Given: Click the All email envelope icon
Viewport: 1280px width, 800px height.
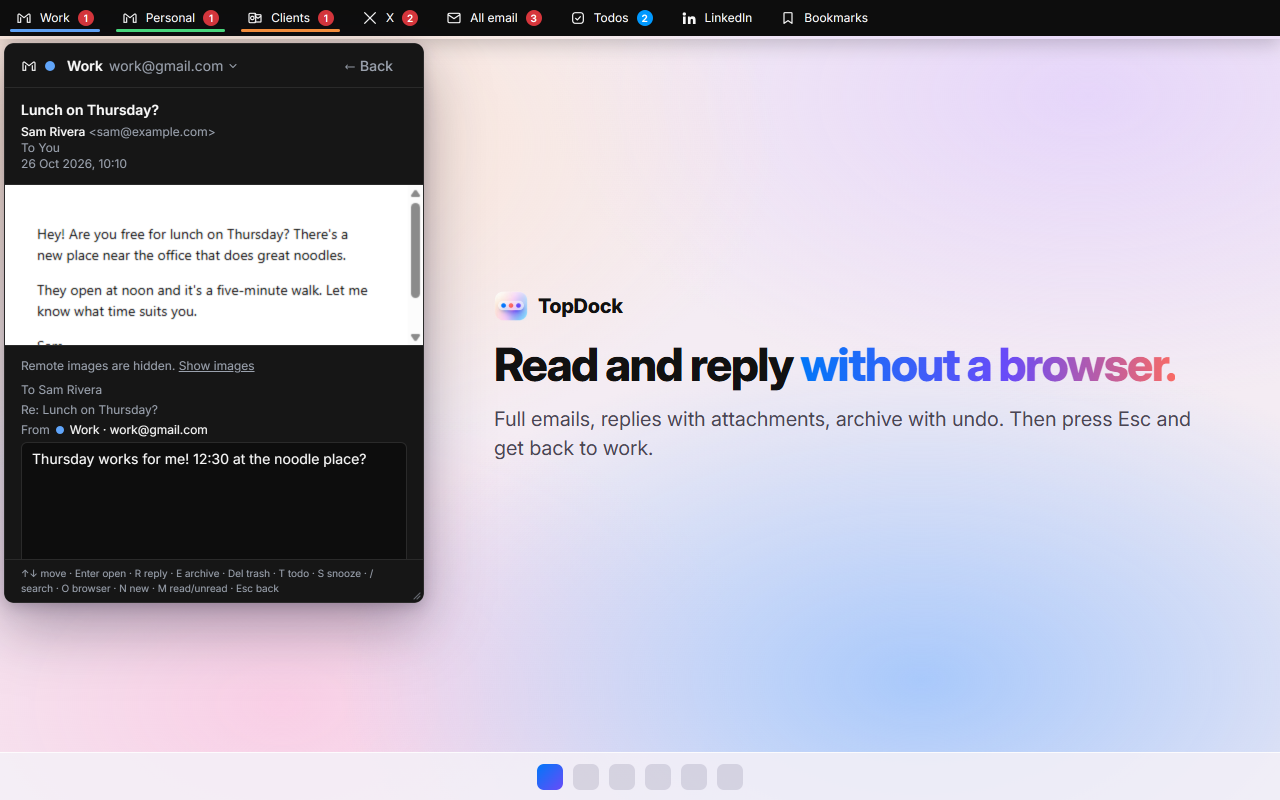Looking at the screenshot, I should pyautogui.click(x=454, y=18).
